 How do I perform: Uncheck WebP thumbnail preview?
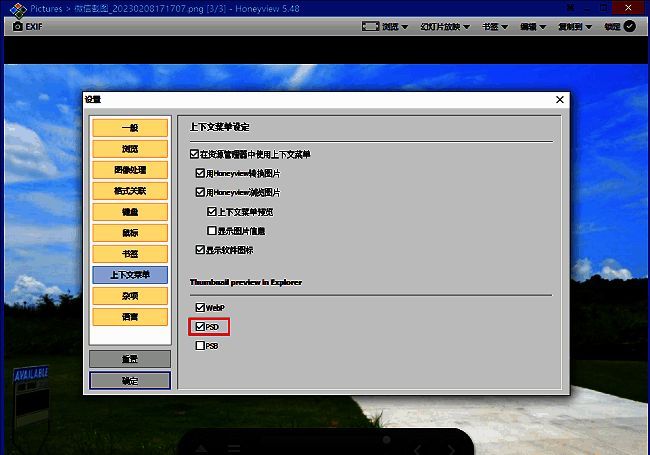(x=200, y=307)
